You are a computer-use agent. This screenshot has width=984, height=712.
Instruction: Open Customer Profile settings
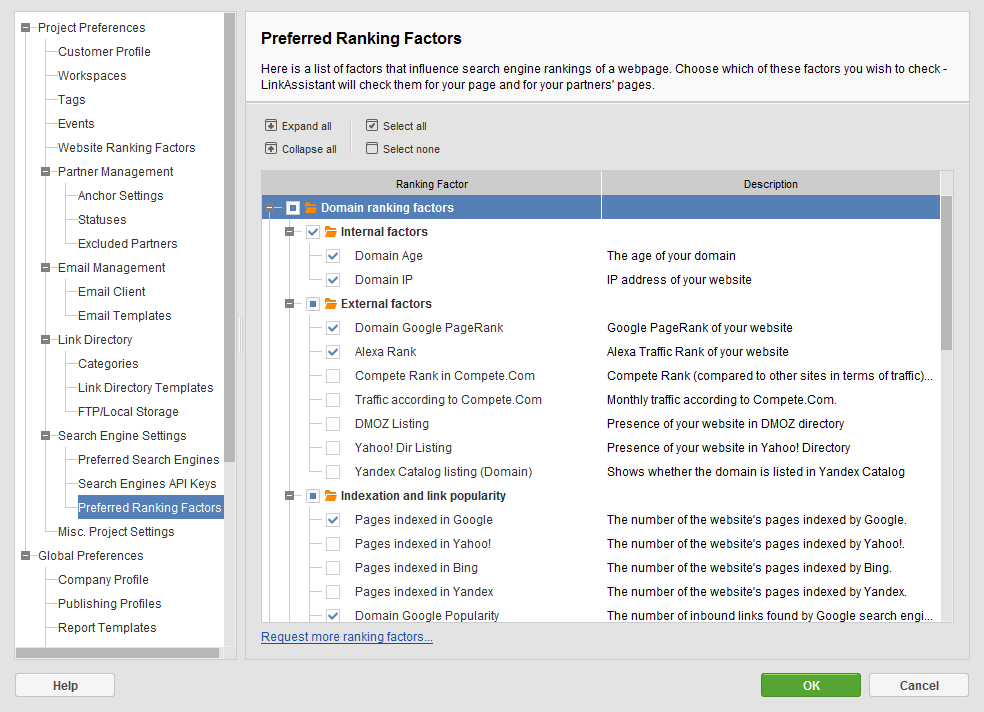pos(104,51)
